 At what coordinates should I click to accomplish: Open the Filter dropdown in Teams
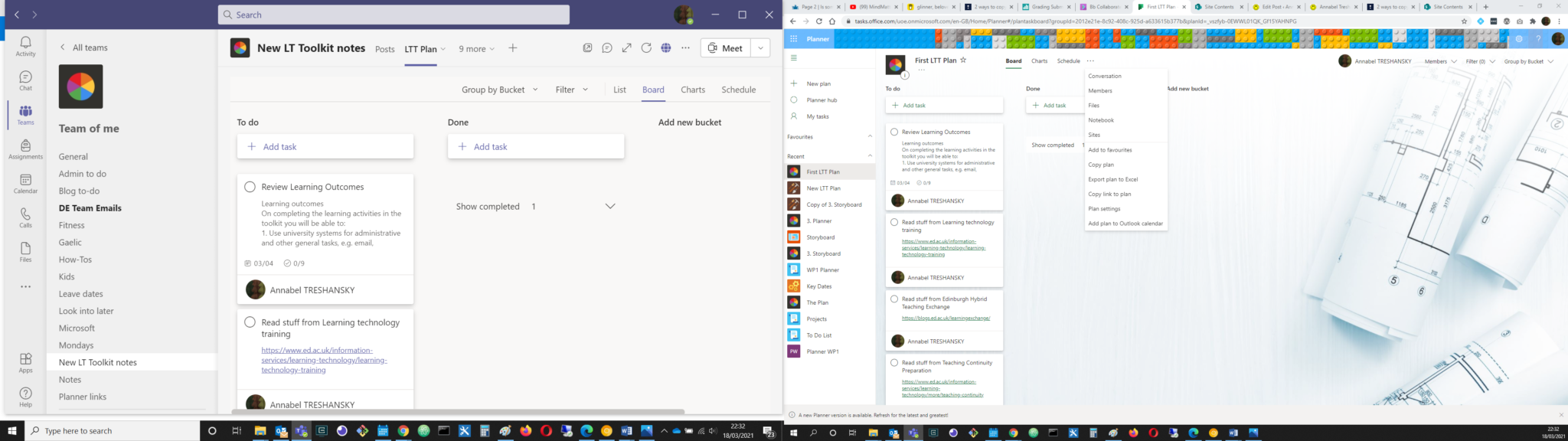pos(572,90)
